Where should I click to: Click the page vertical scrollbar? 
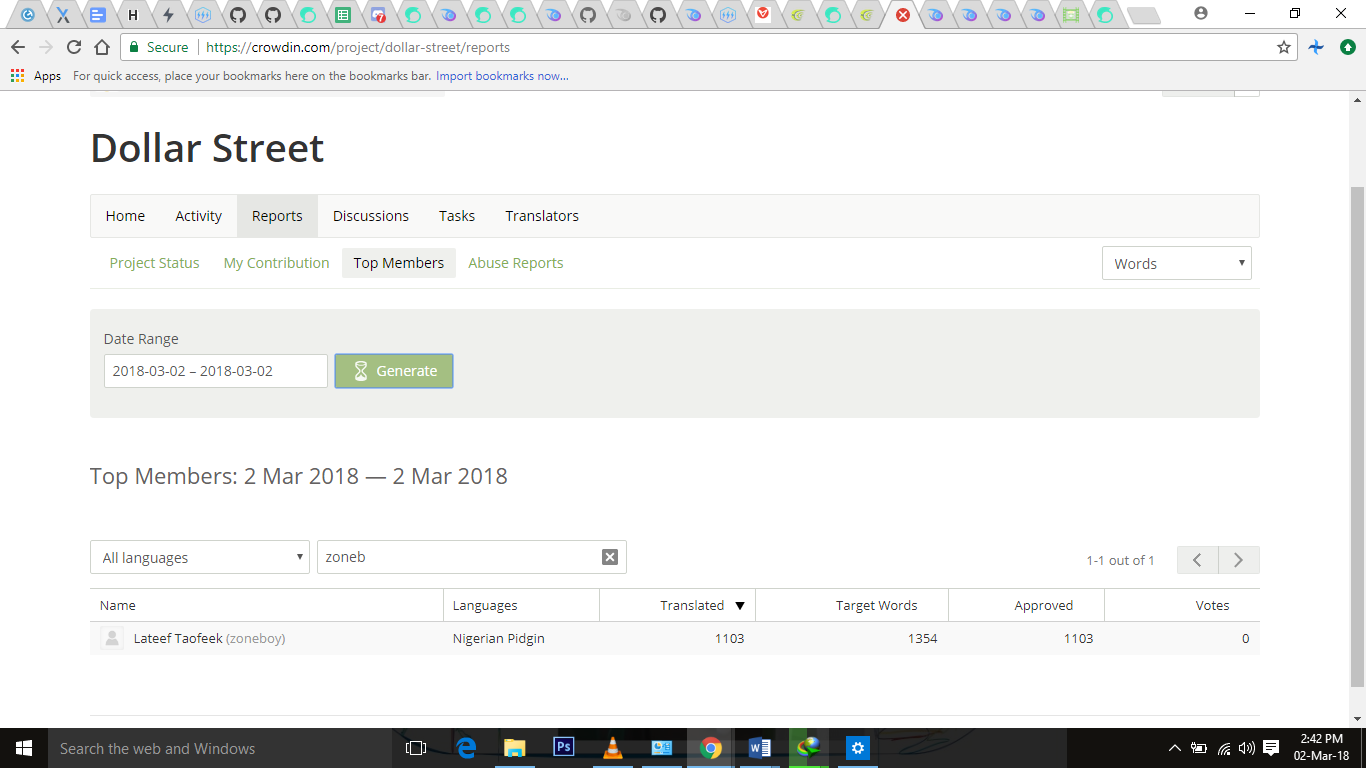click(1357, 436)
